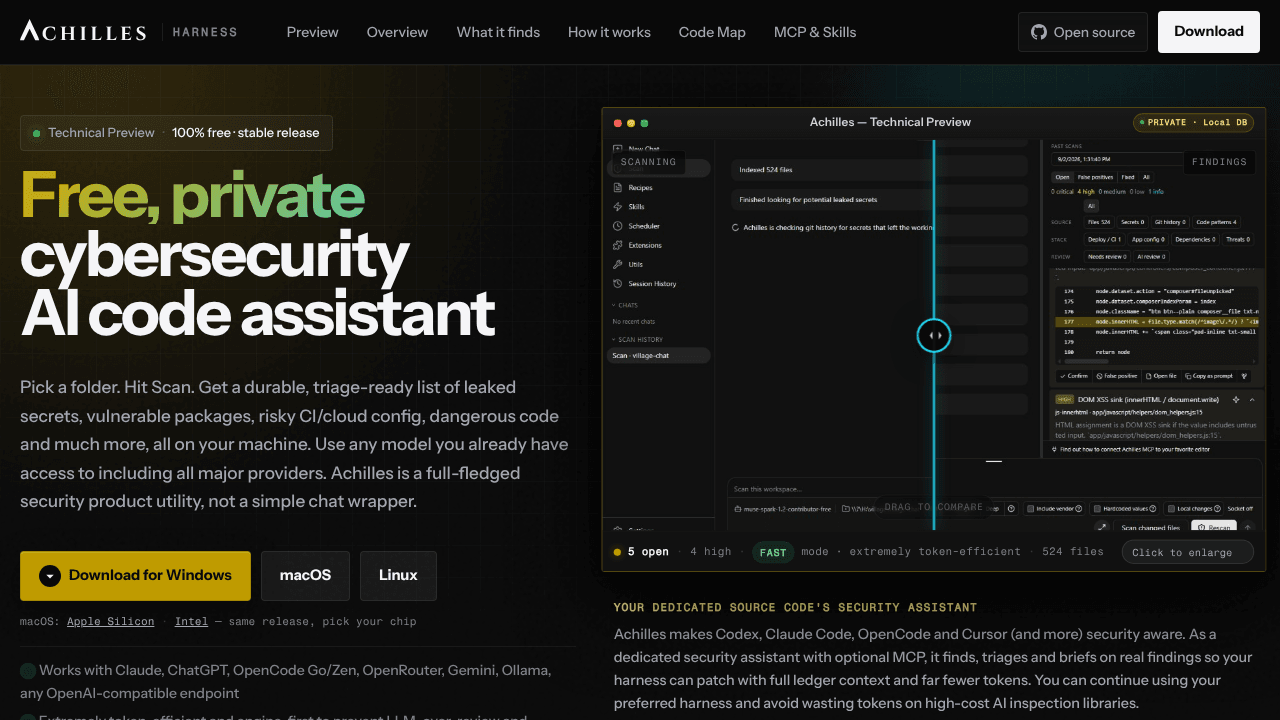1280x720 pixels.
Task: Choose the Linux download button
Action: point(398,576)
